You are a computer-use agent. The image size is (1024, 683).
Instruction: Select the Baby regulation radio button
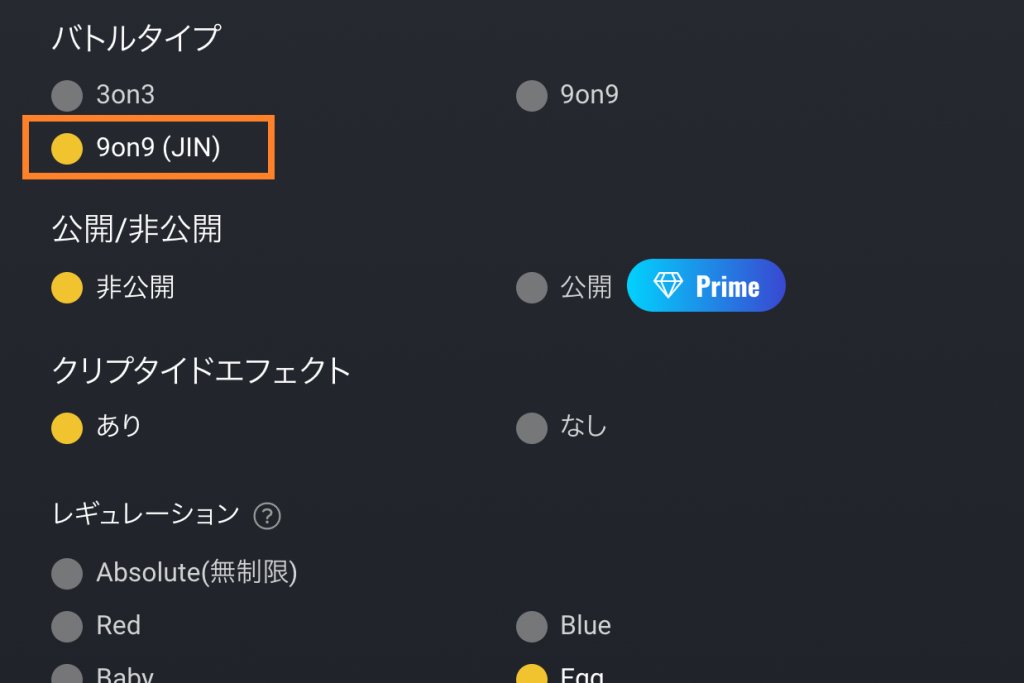pos(67,676)
